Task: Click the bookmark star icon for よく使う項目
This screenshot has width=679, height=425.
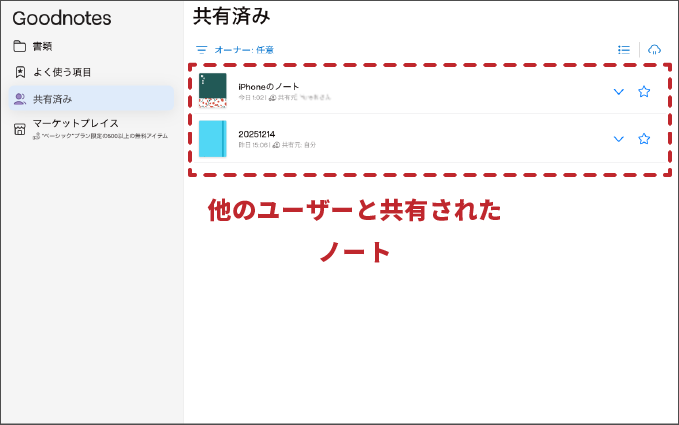Action: pos(20,72)
